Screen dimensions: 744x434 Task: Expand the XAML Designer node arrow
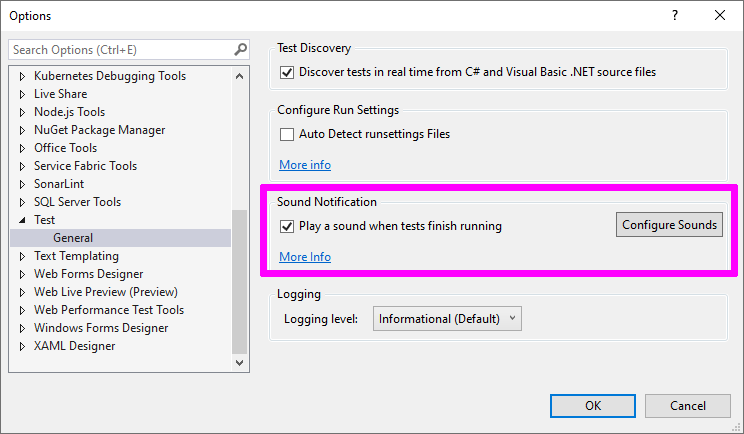(22, 346)
